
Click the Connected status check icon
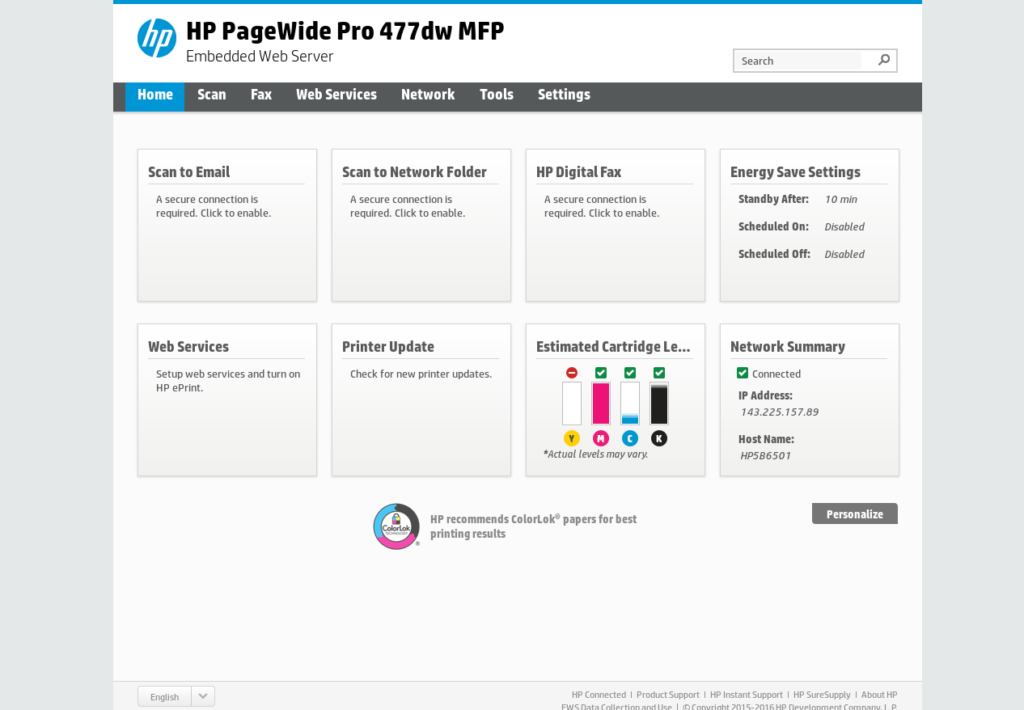(743, 373)
